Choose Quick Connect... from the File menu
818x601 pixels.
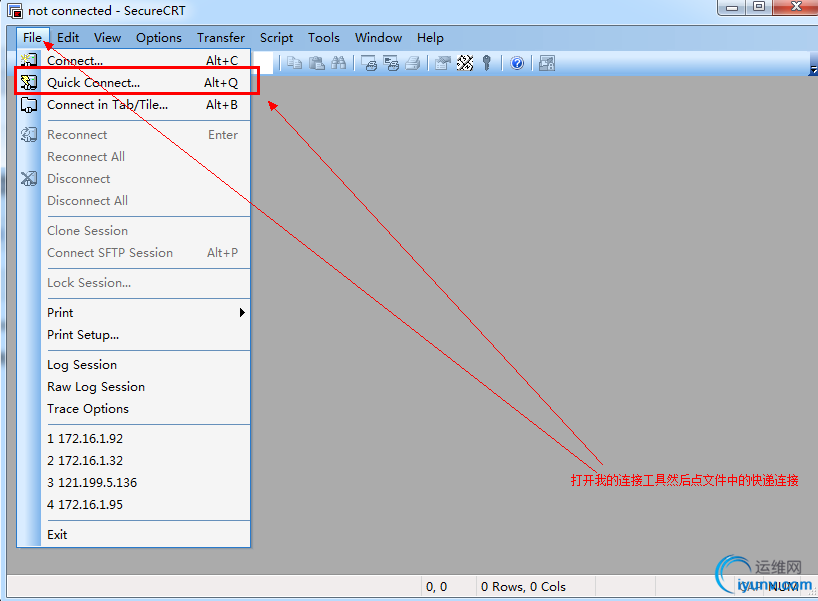(x=134, y=82)
